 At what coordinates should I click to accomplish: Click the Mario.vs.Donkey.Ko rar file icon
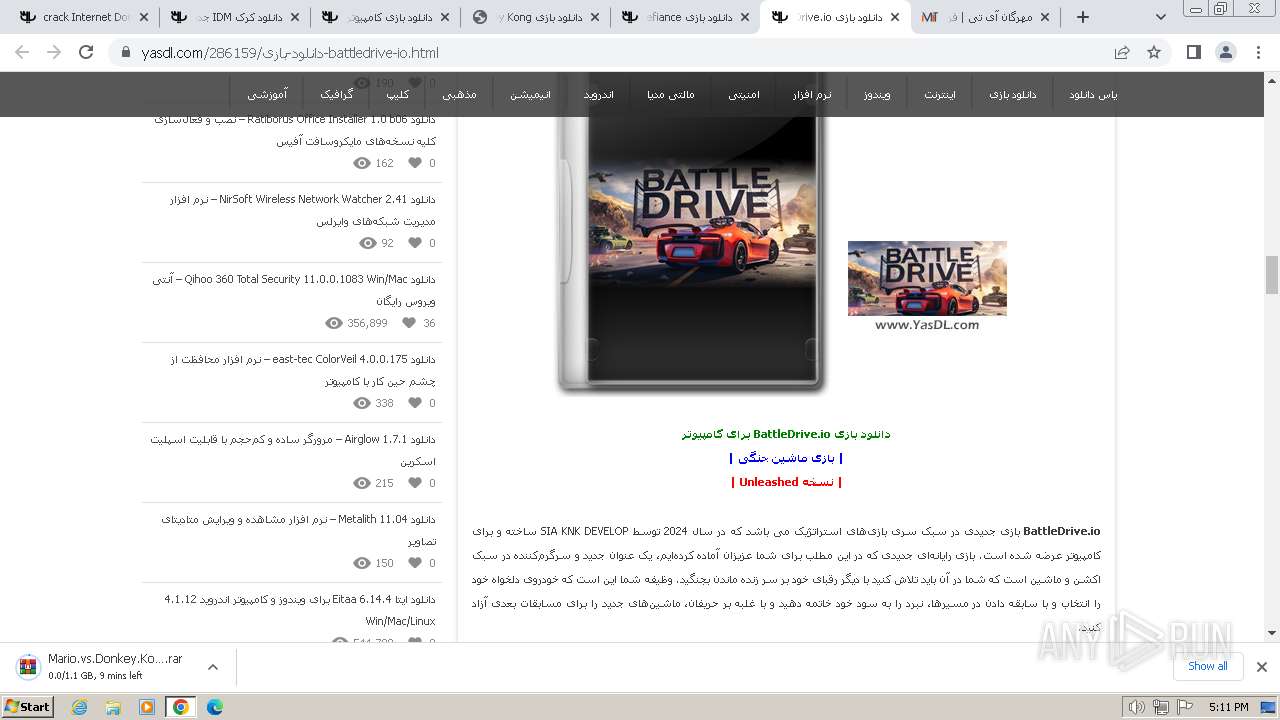coord(29,666)
